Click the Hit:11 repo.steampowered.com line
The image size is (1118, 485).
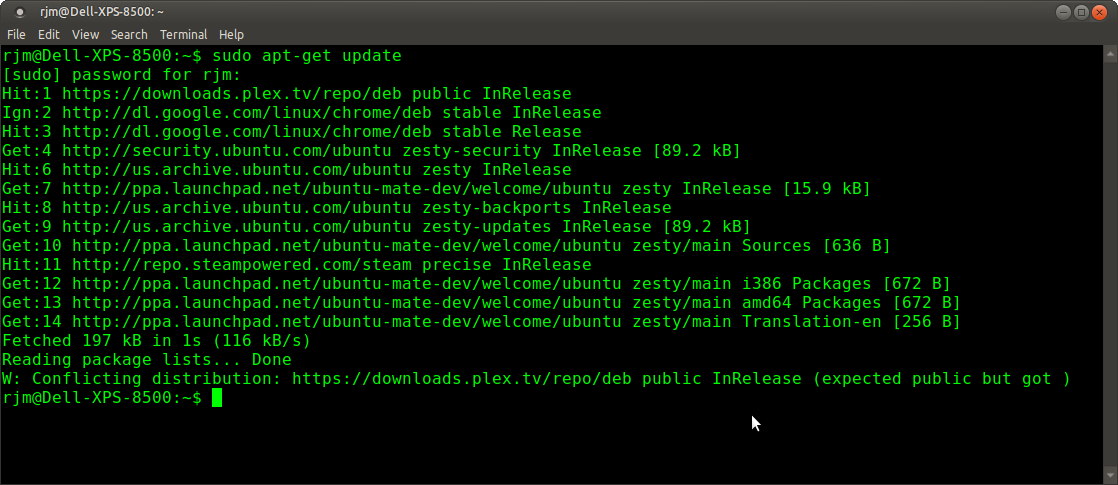coord(297,265)
